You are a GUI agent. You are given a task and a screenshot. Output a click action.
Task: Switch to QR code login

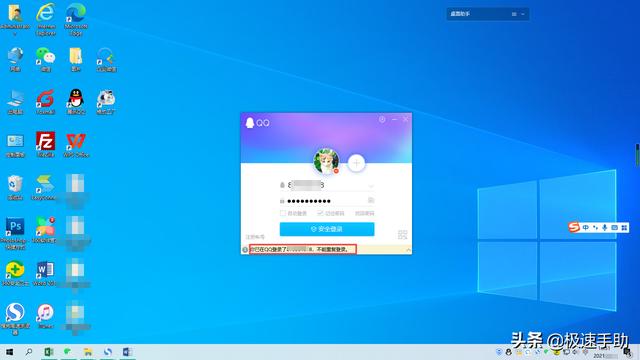click(402, 235)
